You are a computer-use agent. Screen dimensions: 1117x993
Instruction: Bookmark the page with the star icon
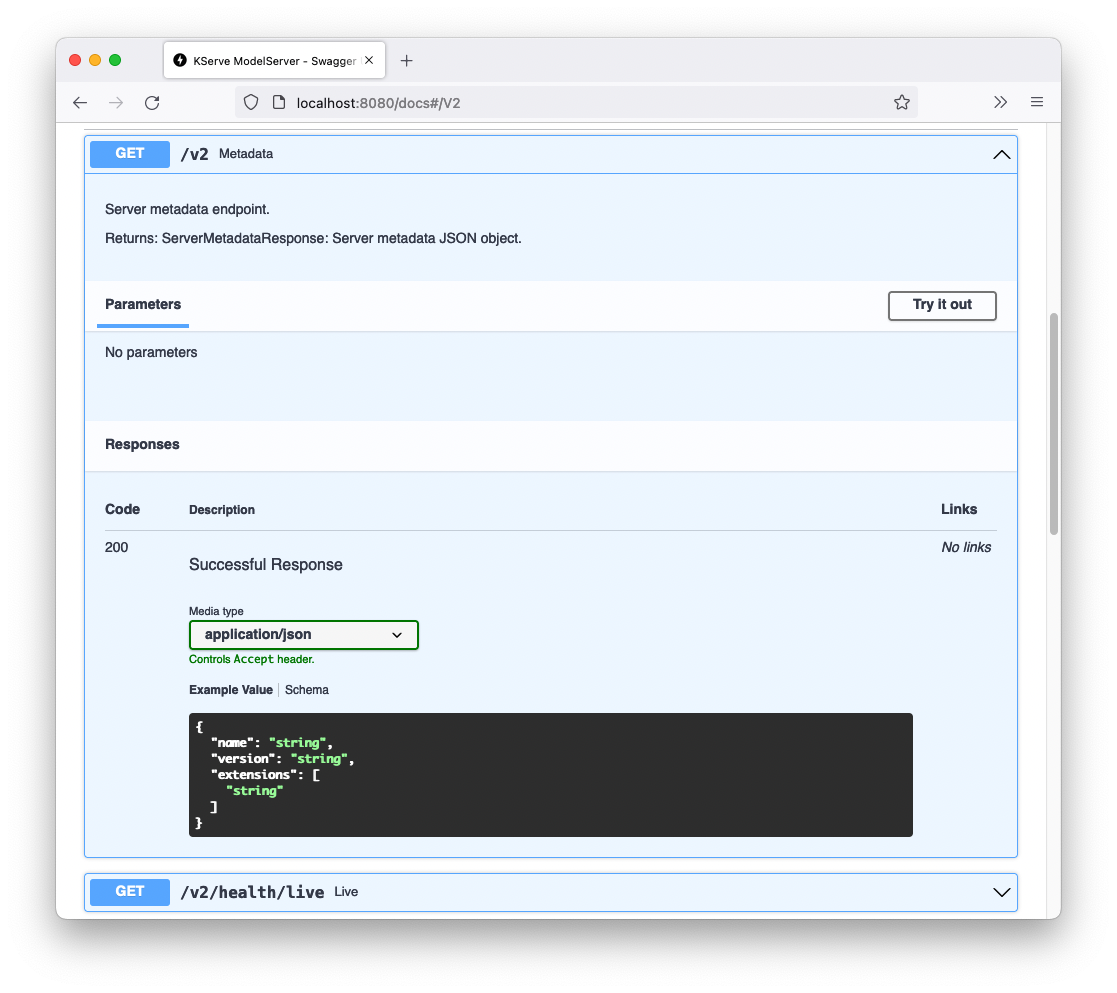(901, 102)
